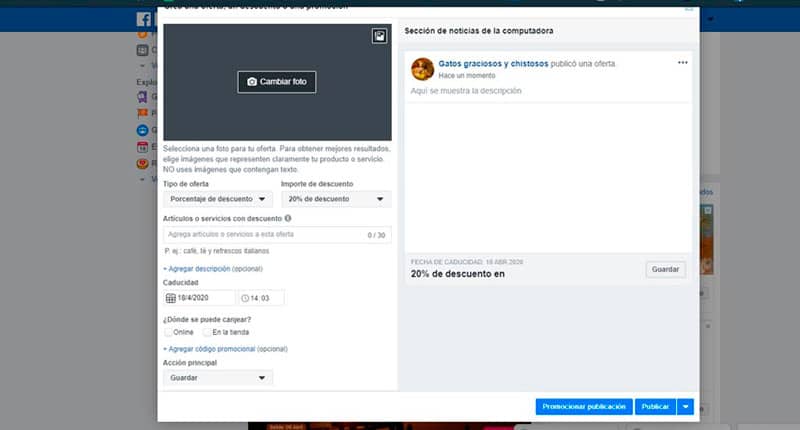Screen dimensions: 800x430
Task: Click the page avatar in preview post
Action: coord(422,69)
